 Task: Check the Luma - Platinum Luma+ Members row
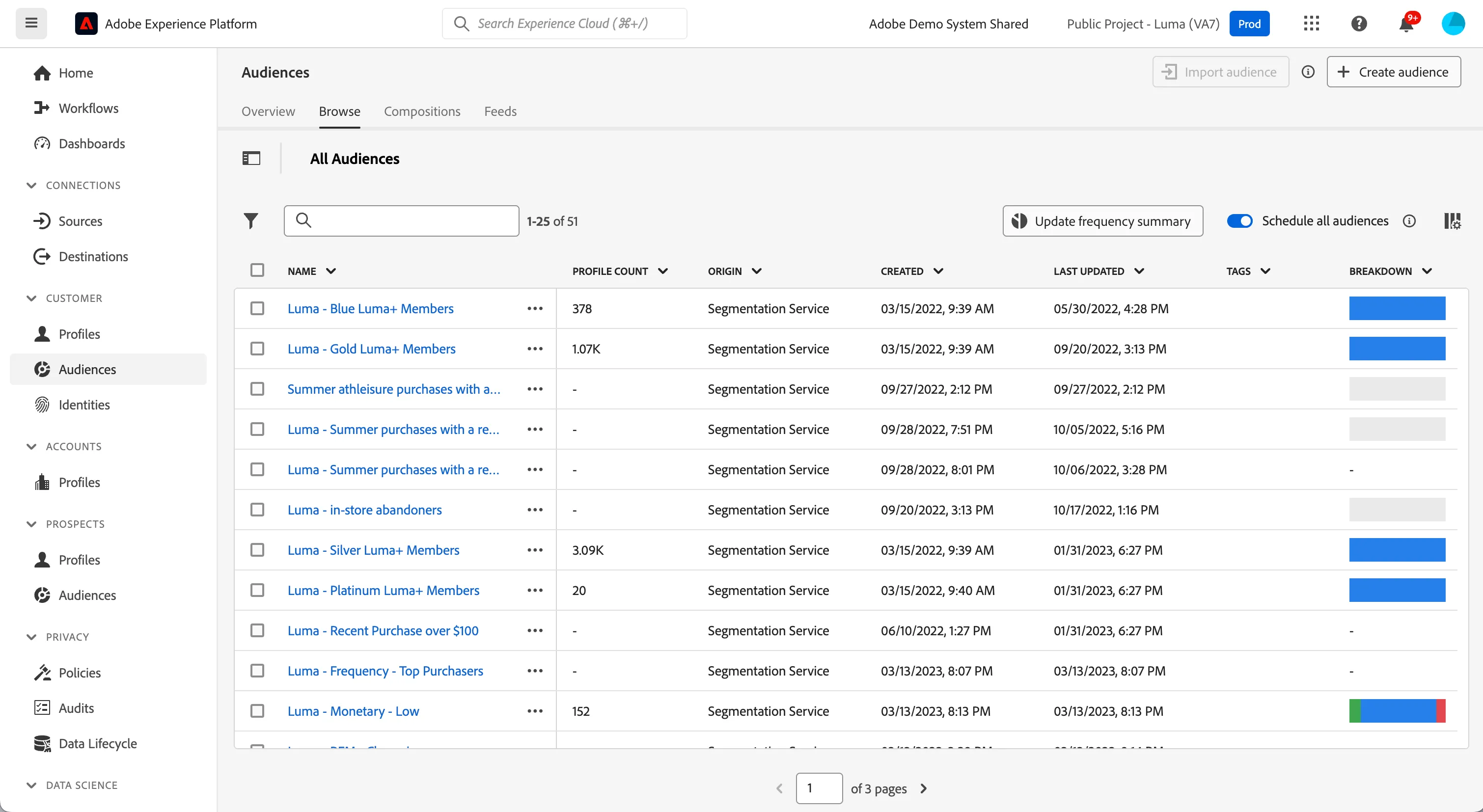pos(257,591)
